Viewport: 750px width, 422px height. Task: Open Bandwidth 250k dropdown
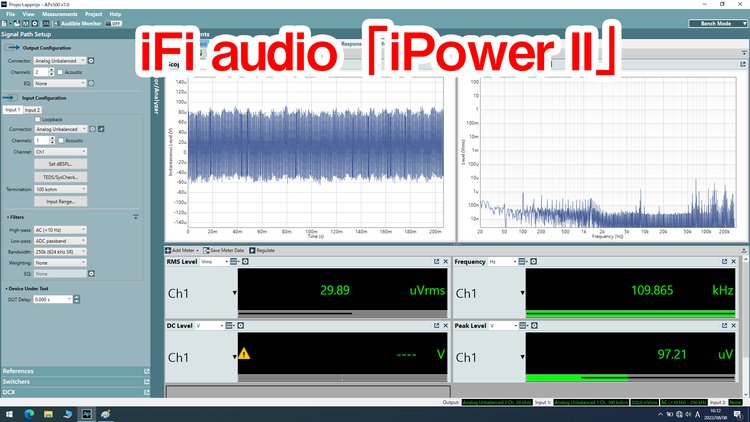(x=61, y=252)
